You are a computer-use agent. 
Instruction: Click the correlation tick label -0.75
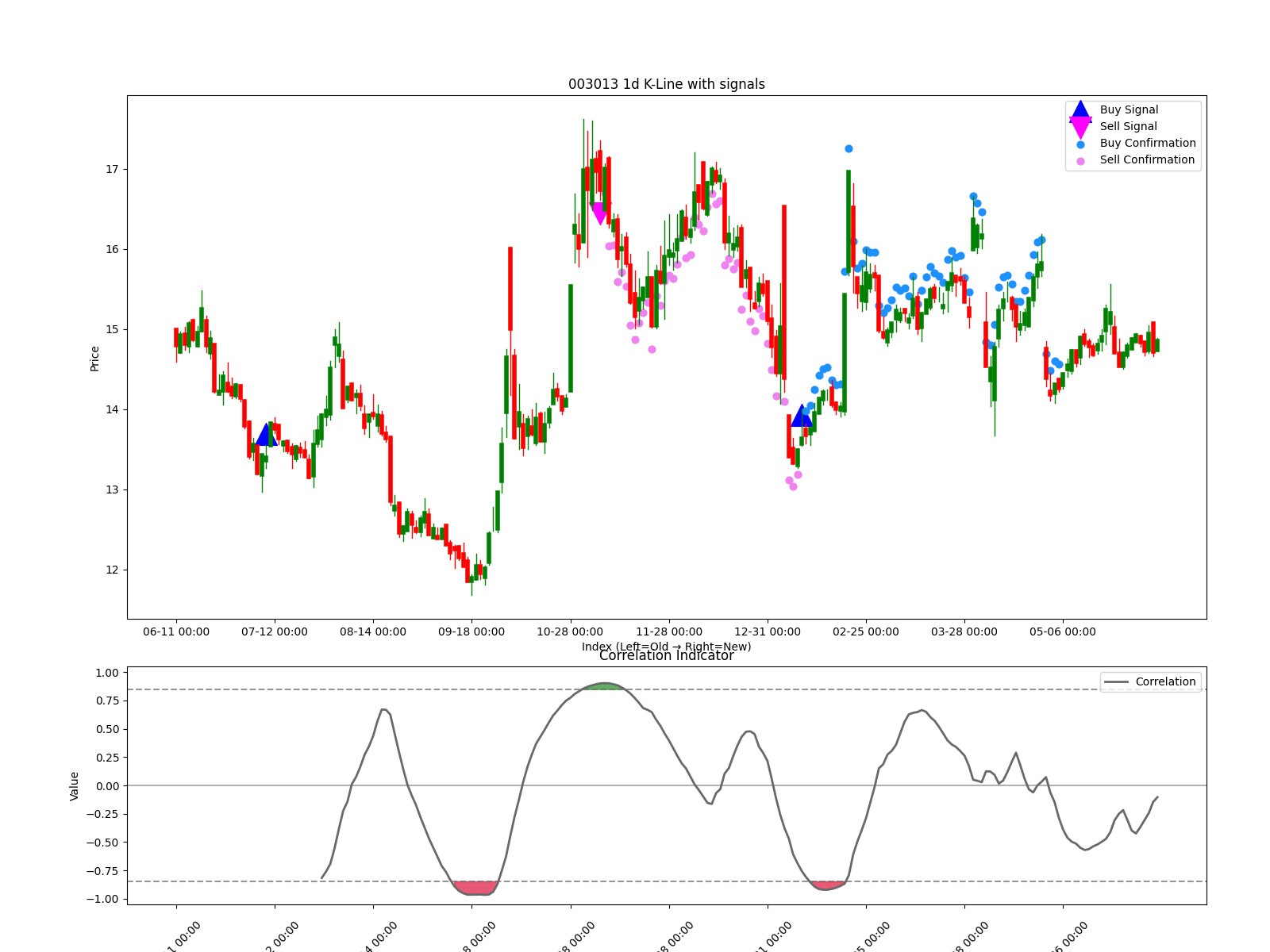(102, 871)
